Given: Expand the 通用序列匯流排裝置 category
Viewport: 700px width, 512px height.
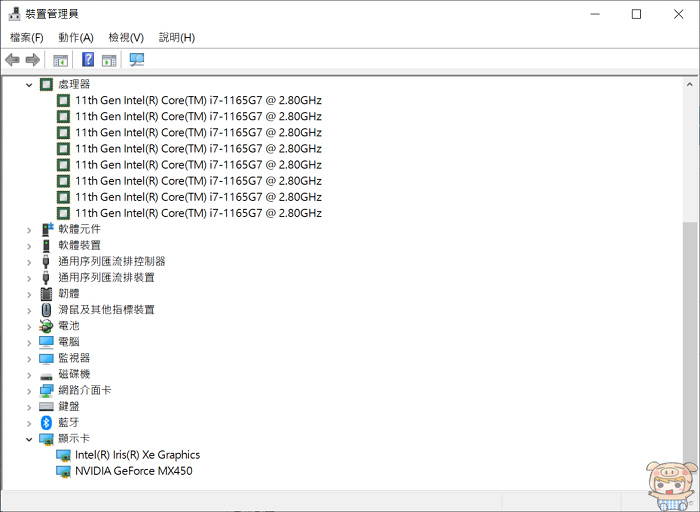Looking at the screenshot, I should point(29,278).
